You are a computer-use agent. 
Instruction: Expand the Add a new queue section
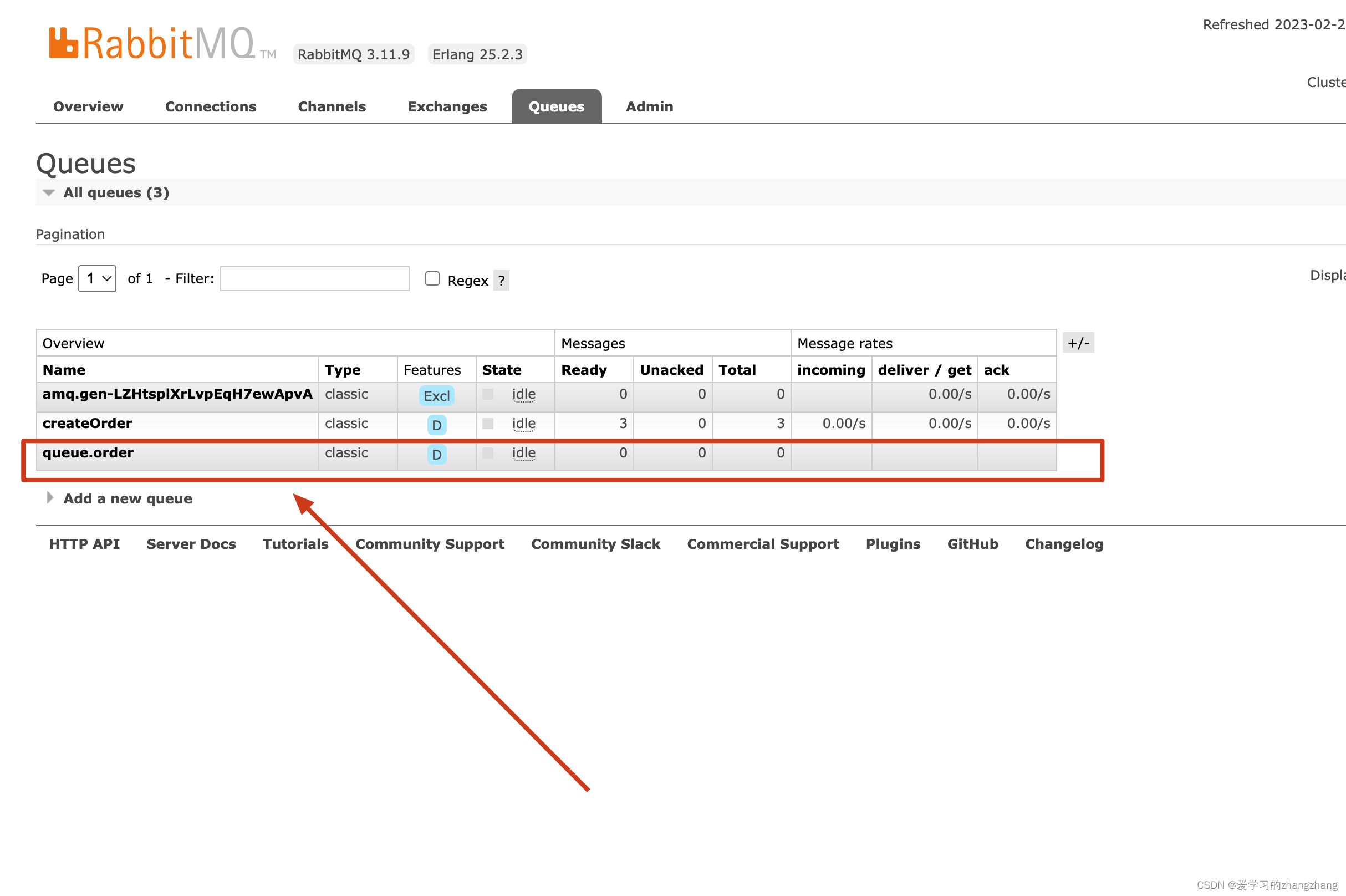coord(128,498)
